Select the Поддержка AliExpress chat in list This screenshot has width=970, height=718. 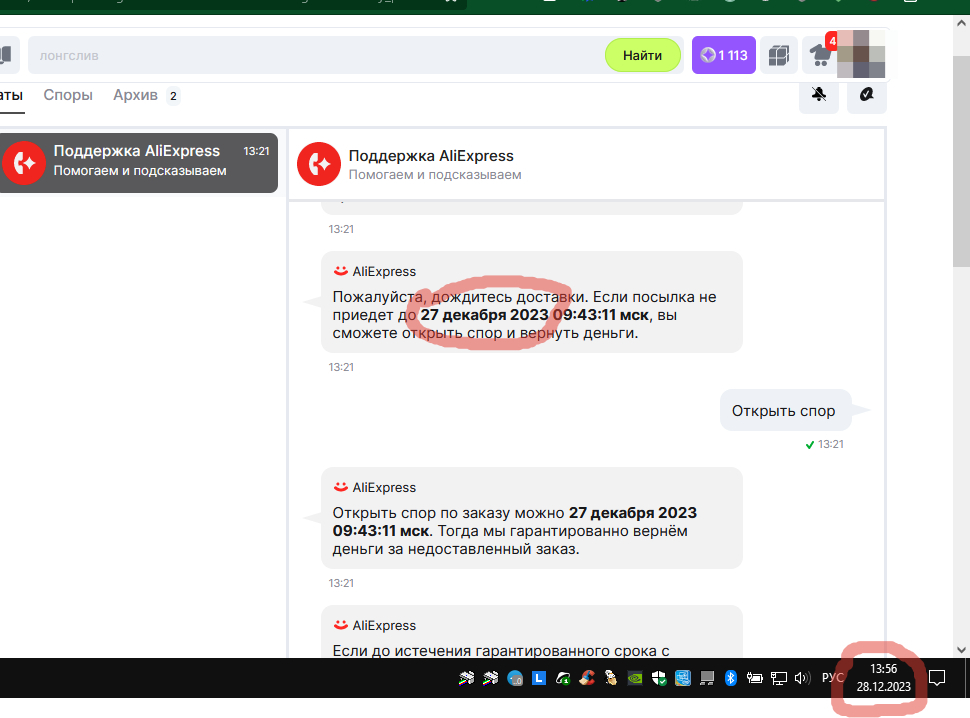(138, 161)
